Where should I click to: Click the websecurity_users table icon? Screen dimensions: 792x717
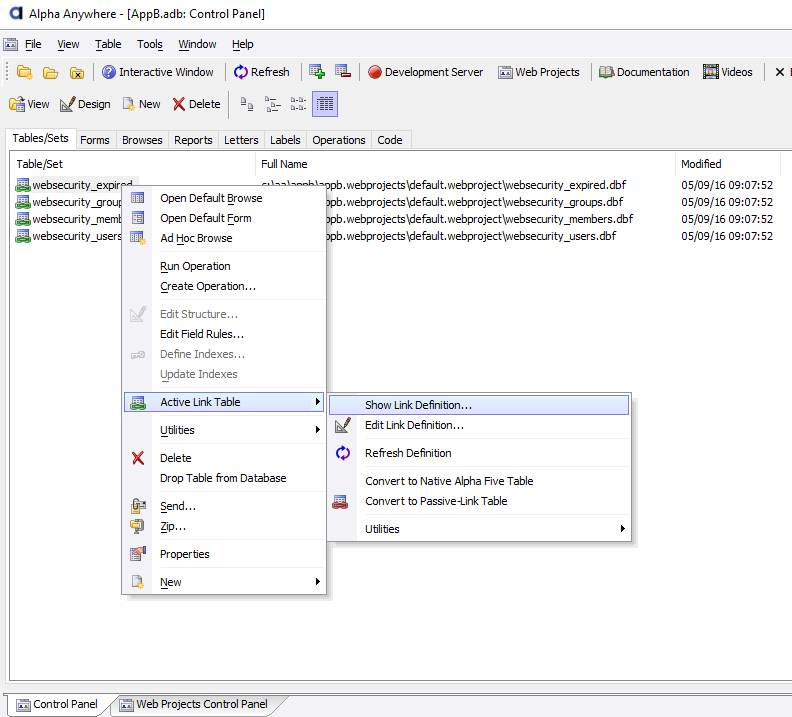coord(23,236)
